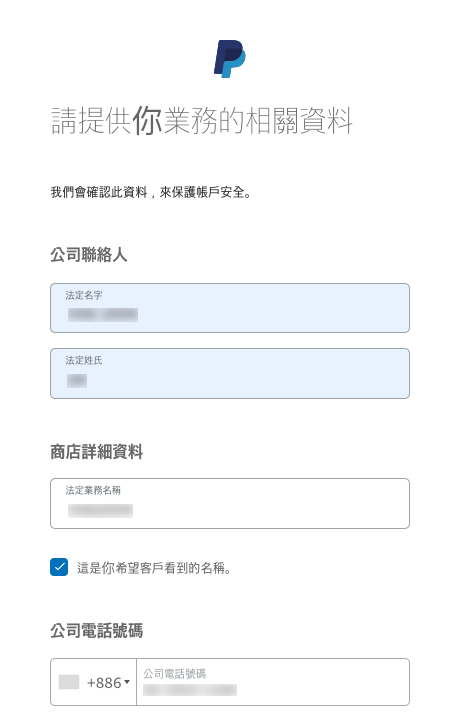Open the +886 country code dropdown
460x720 pixels.
tap(94, 682)
